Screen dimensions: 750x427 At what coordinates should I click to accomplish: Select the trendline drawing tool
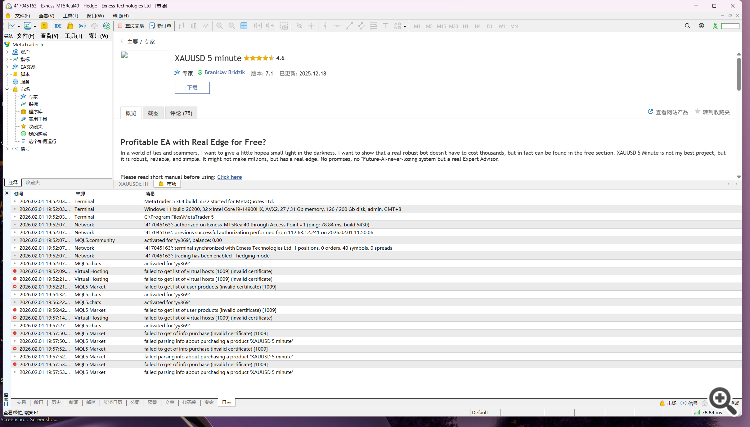pyautogui.click(x=349, y=26)
